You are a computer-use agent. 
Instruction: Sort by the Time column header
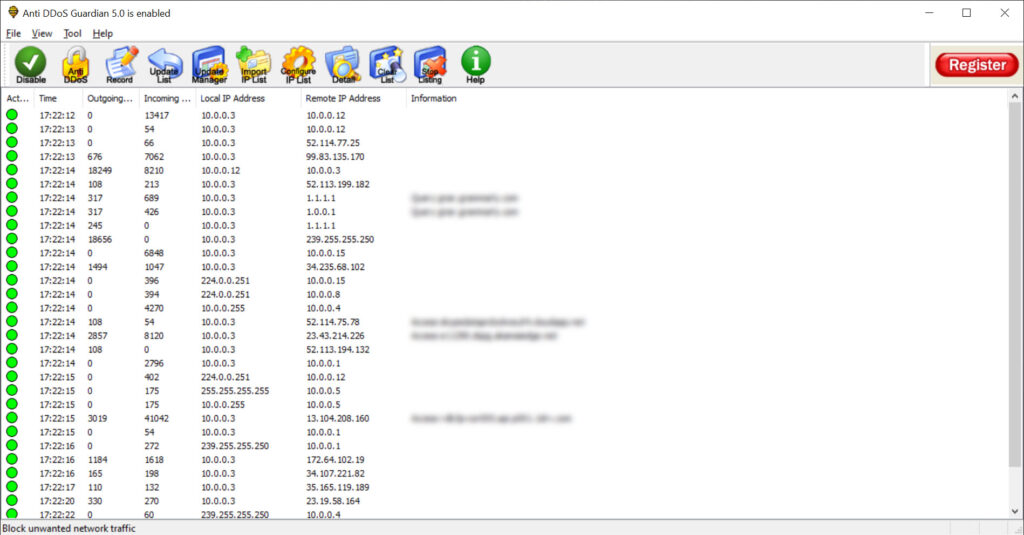click(48, 98)
